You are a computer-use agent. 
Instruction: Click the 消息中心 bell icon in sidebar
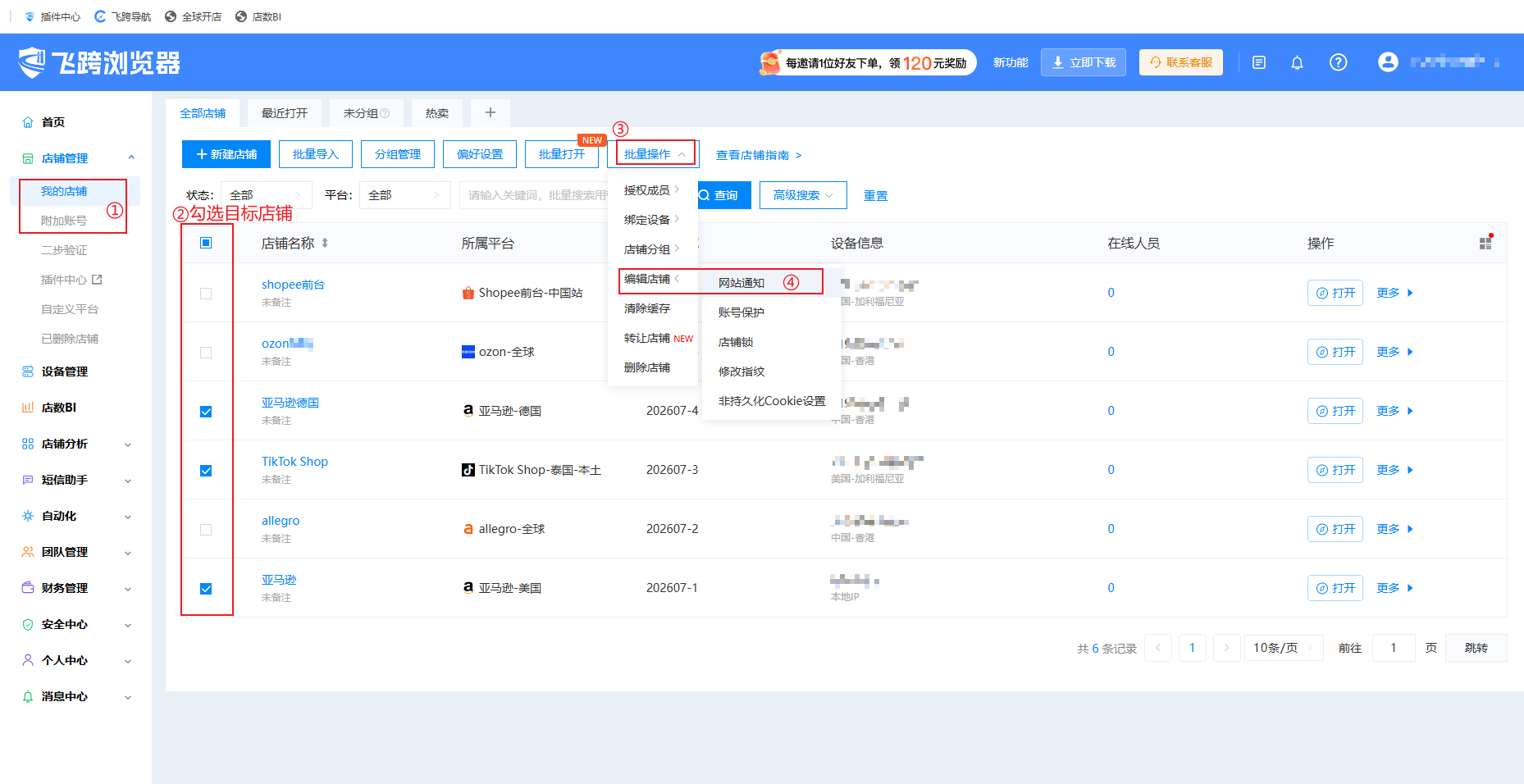28,696
